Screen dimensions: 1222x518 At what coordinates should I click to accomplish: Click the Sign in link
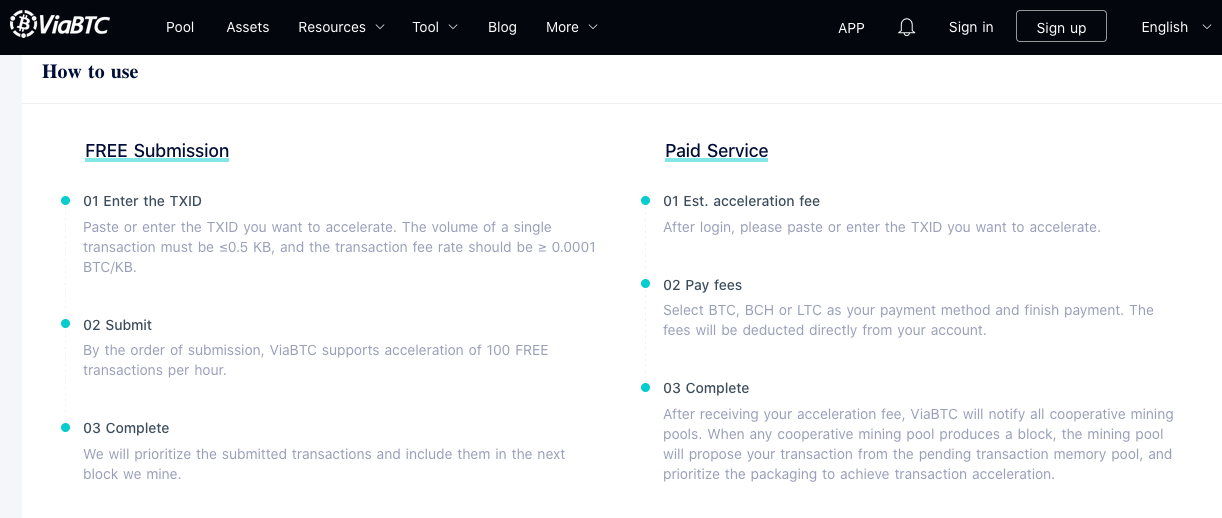[x=971, y=27]
